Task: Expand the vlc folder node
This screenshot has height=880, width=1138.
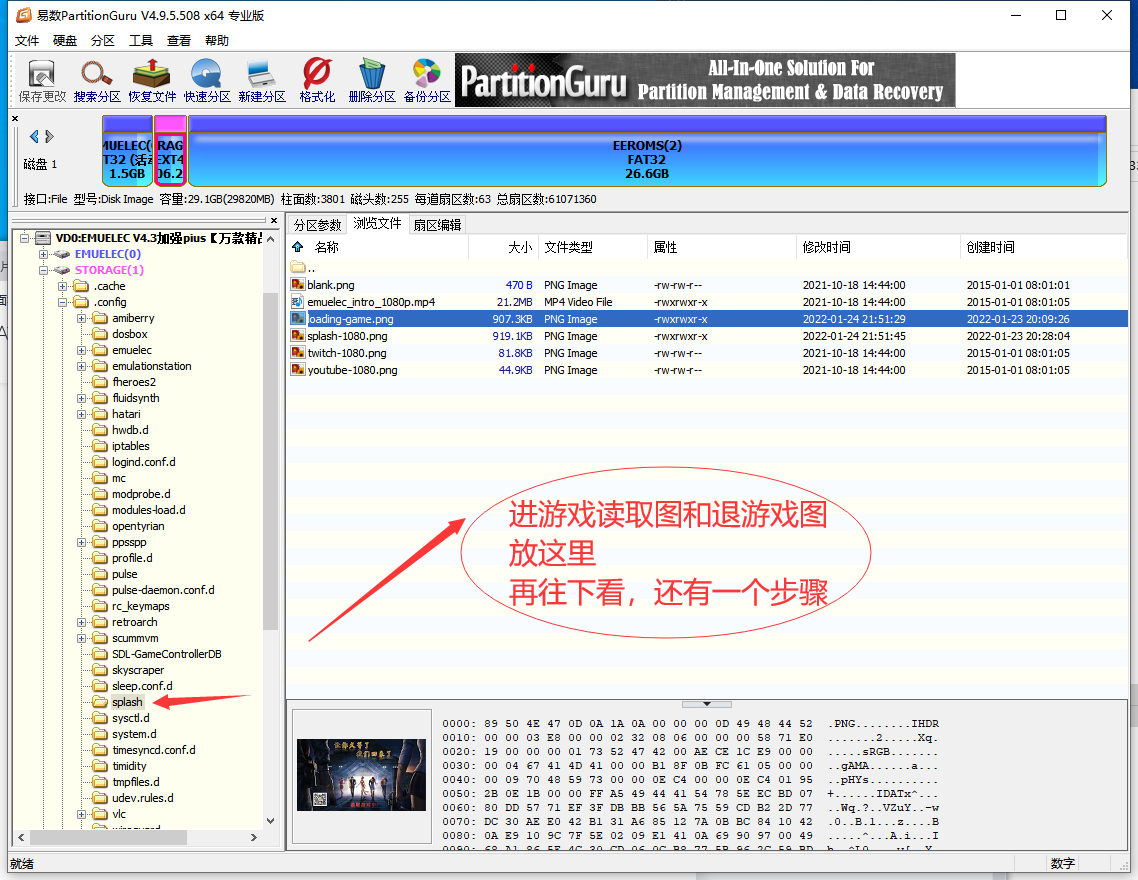Action: pyautogui.click(x=81, y=814)
